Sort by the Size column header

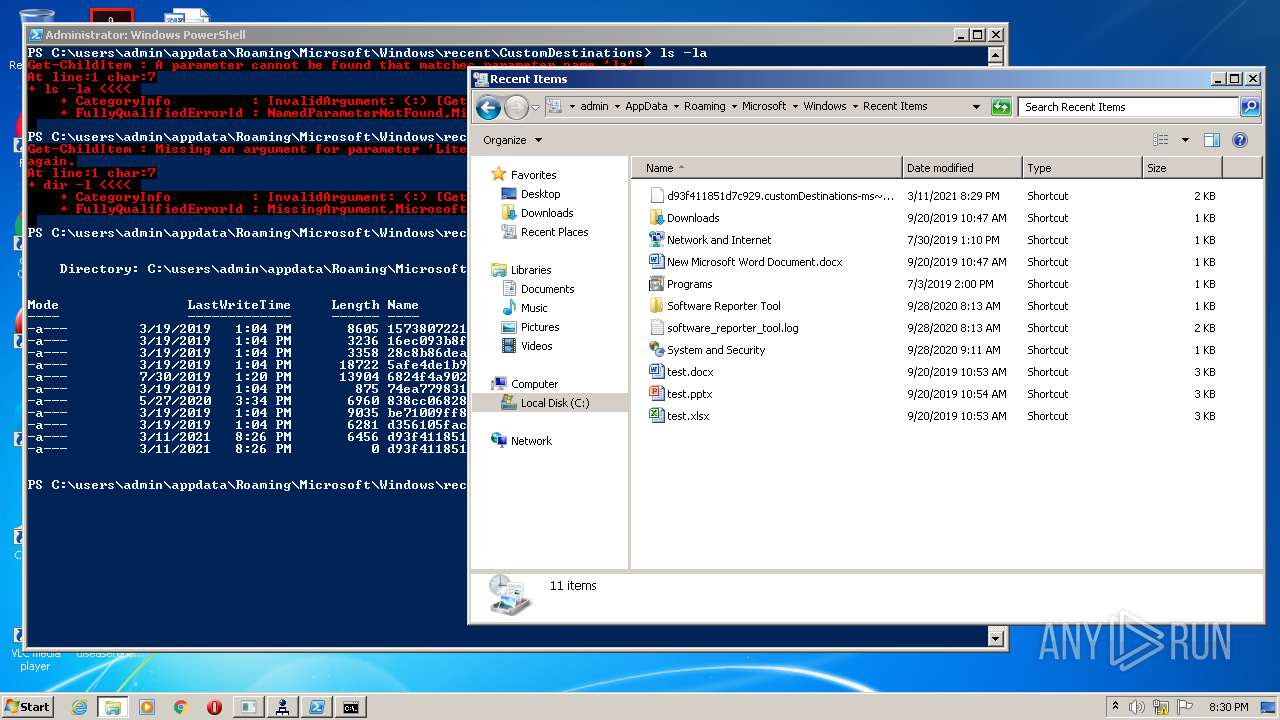pos(1182,168)
